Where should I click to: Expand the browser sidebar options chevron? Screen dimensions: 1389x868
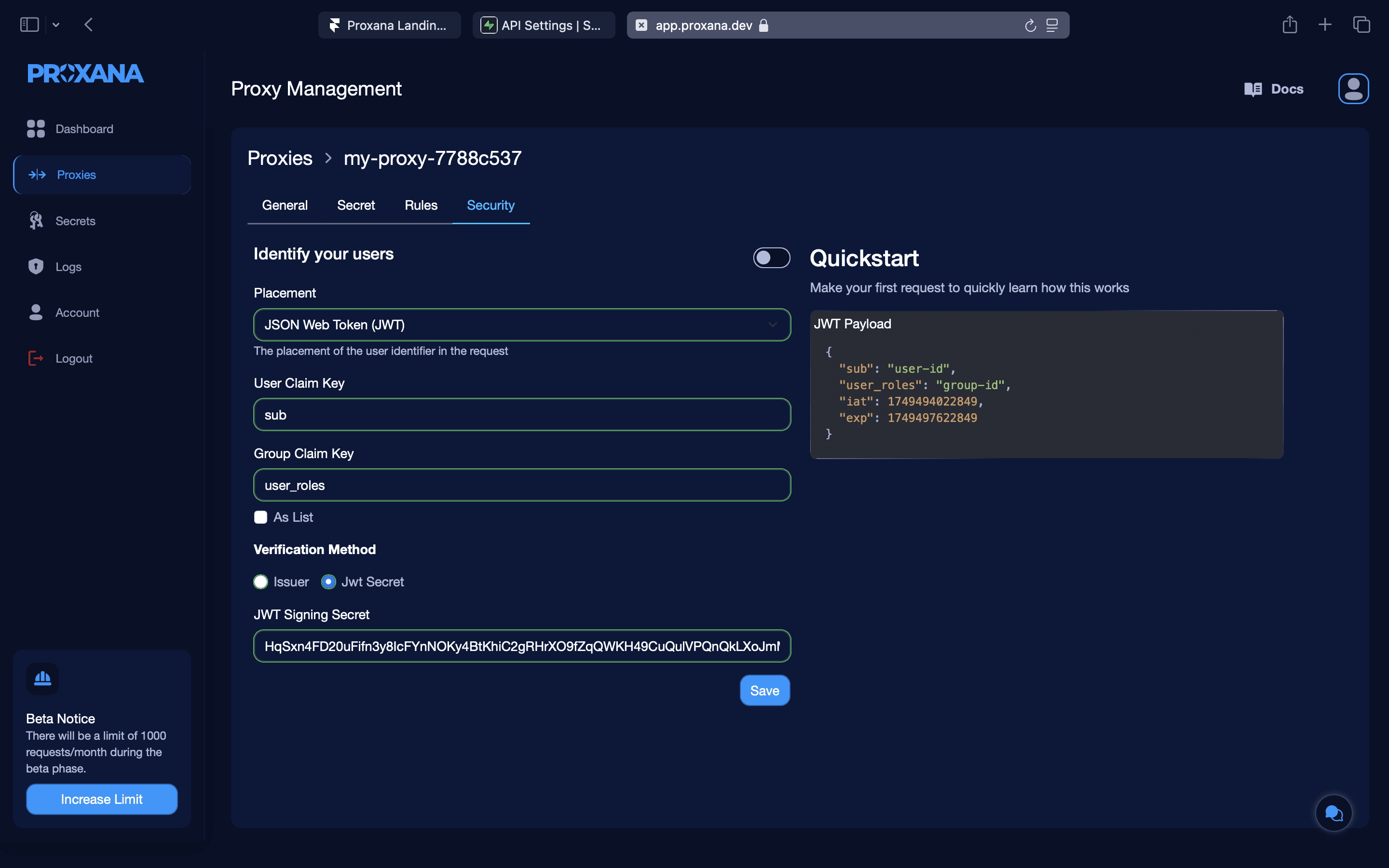click(55, 25)
